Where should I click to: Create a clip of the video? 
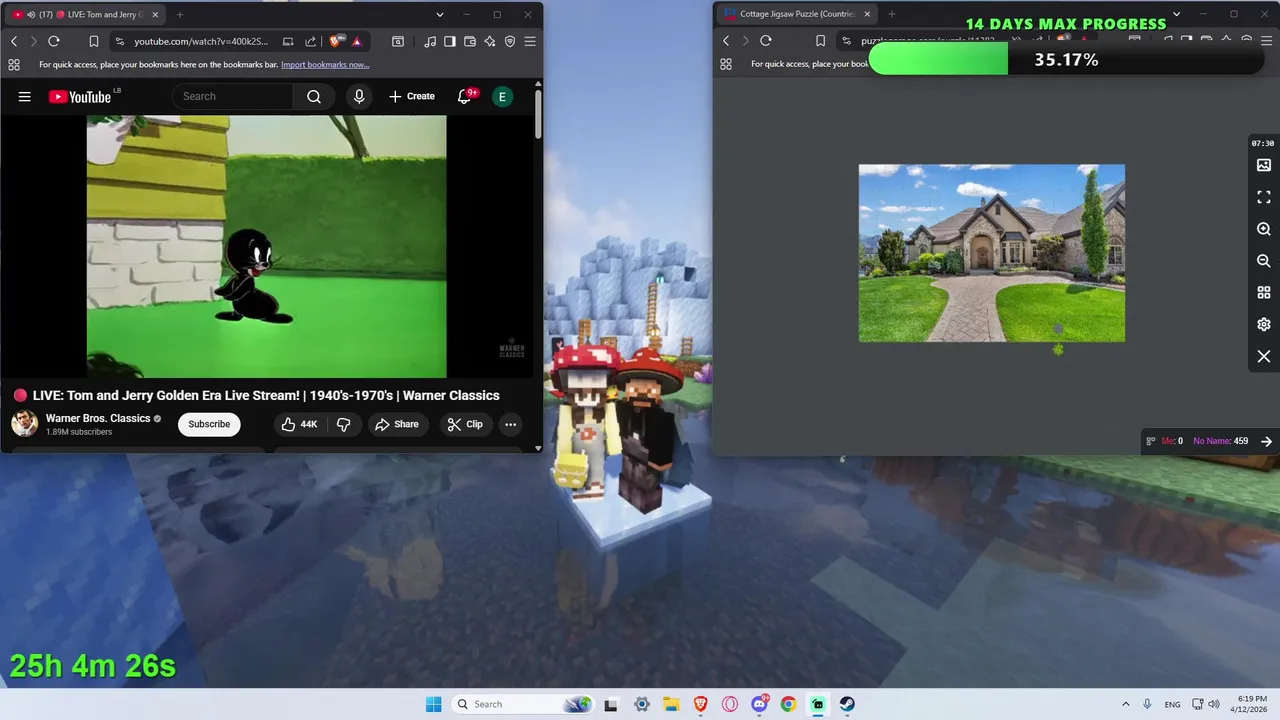465,424
